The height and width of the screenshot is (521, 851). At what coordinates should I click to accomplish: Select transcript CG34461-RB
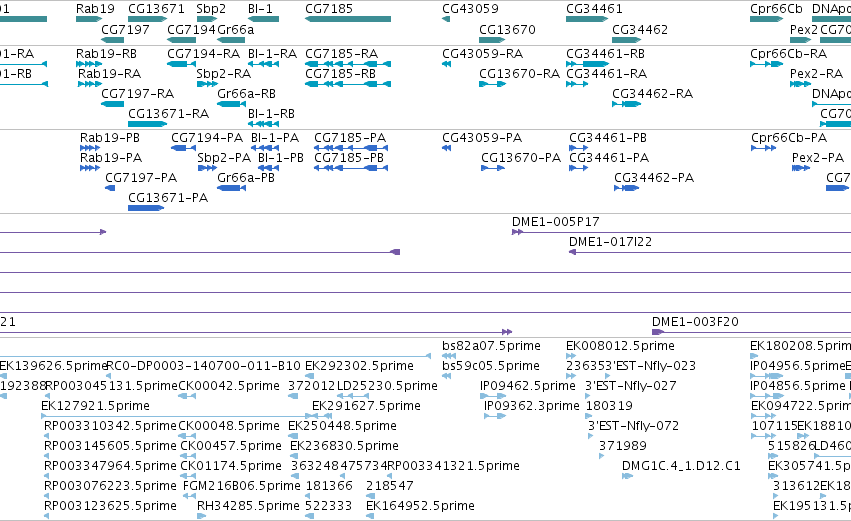(x=587, y=64)
